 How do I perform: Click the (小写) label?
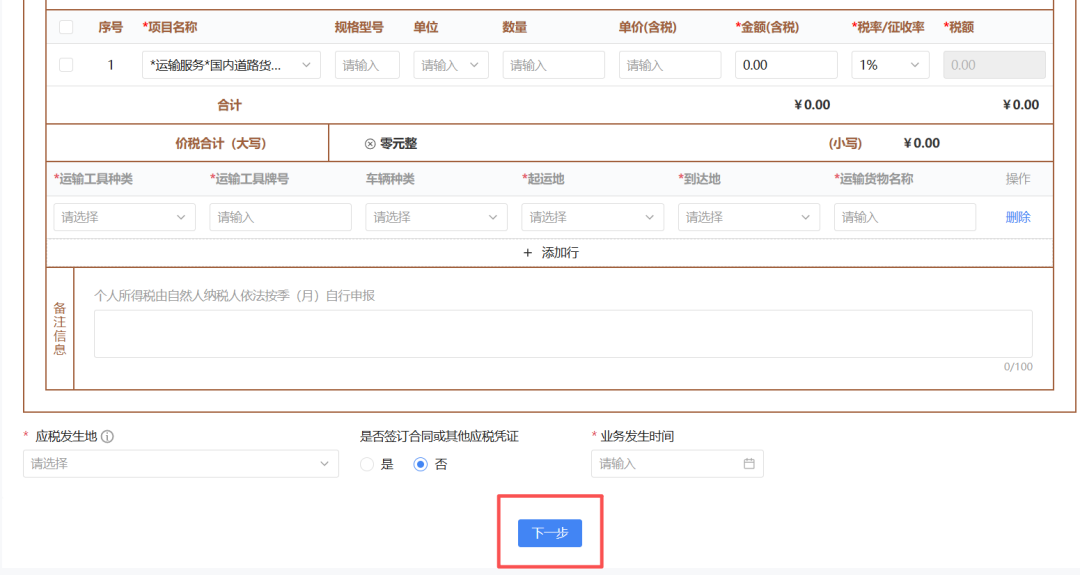(844, 144)
